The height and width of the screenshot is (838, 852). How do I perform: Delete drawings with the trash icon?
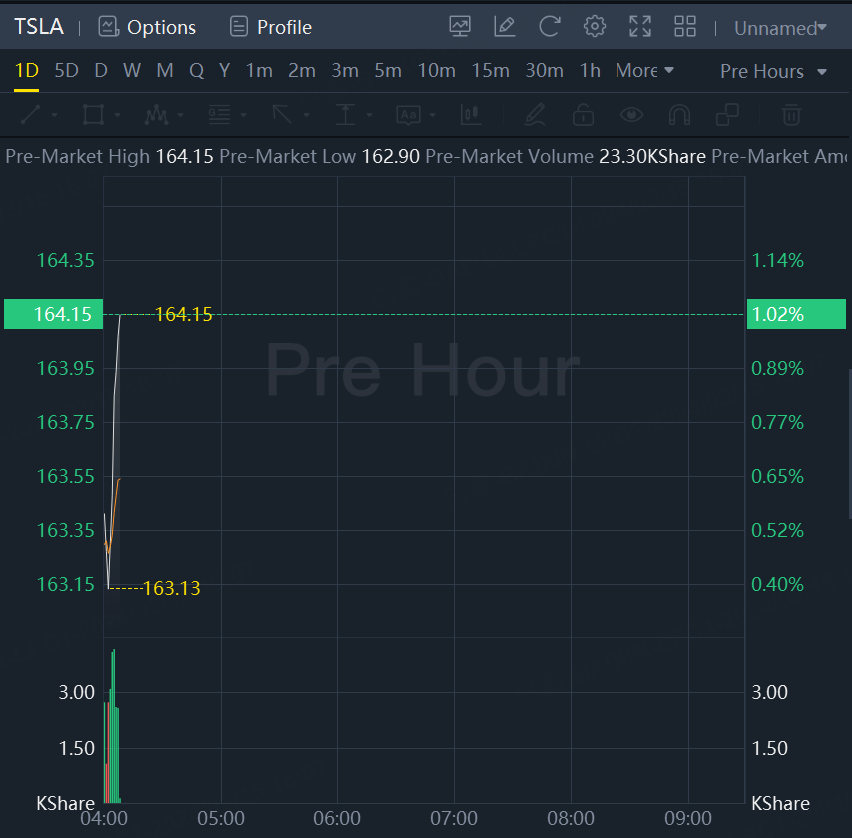(x=791, y=115)
